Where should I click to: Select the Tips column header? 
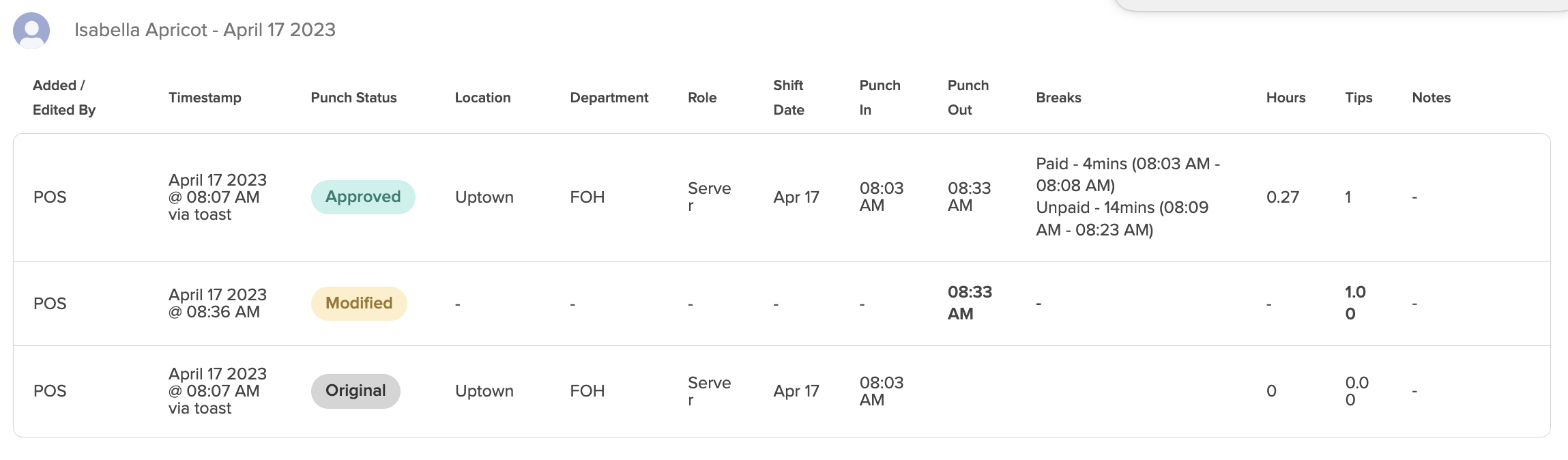coord(1359,98)
